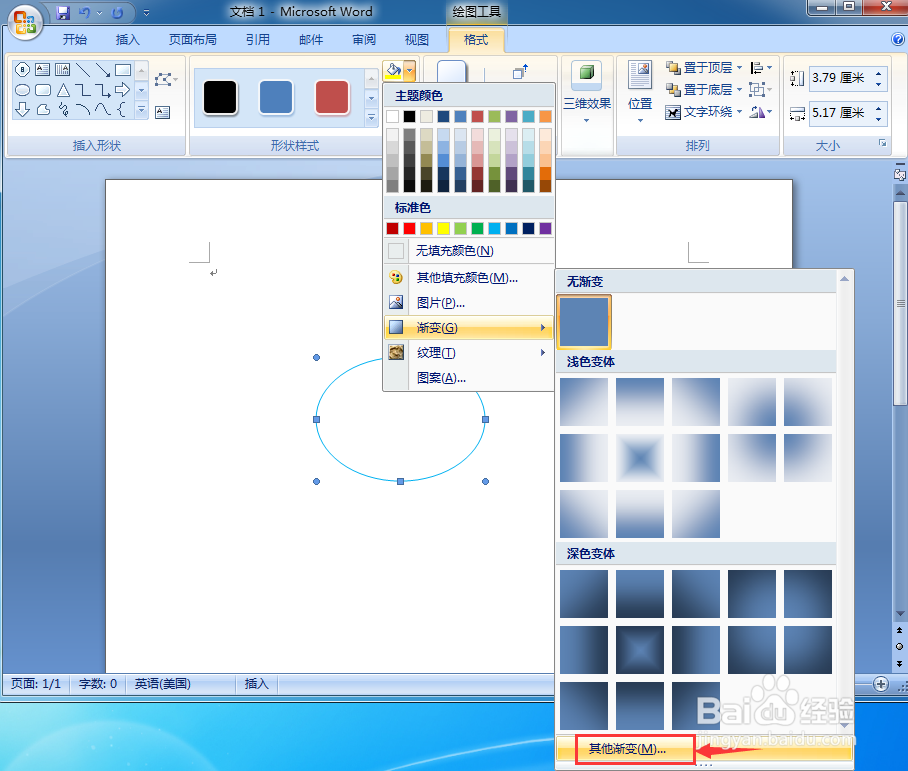Click the shape height field 3.79 厘米
This screenshot has height=771, width=908.
click(841, 78)
